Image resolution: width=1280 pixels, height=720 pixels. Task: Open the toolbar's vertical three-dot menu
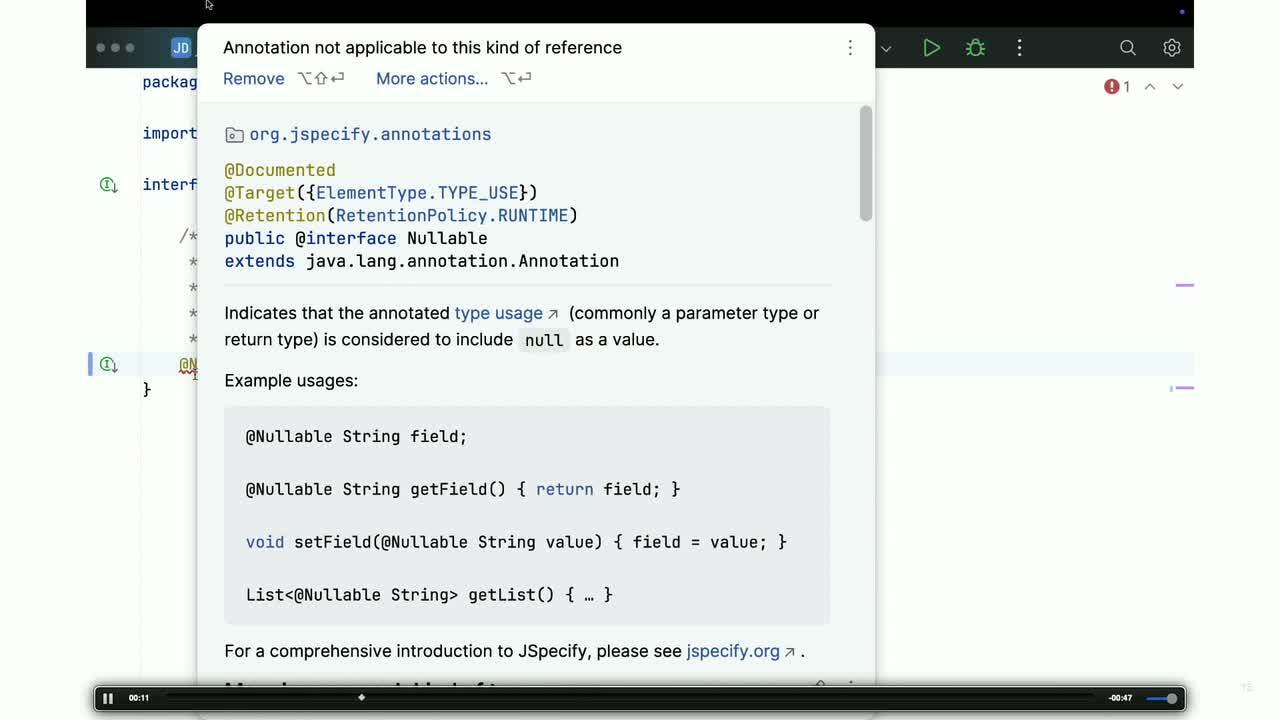tap(1019, 48)
